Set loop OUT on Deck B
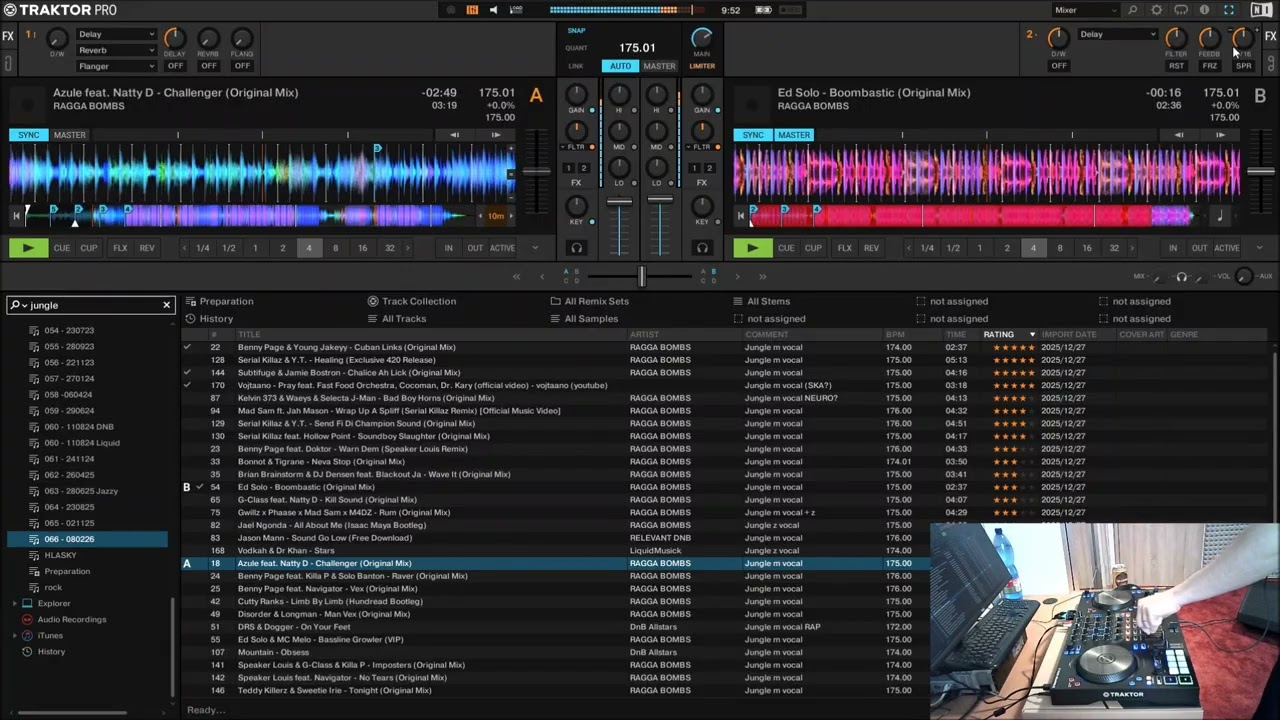This screenshot has width=1280, height=720. (x=1199, y=248)
